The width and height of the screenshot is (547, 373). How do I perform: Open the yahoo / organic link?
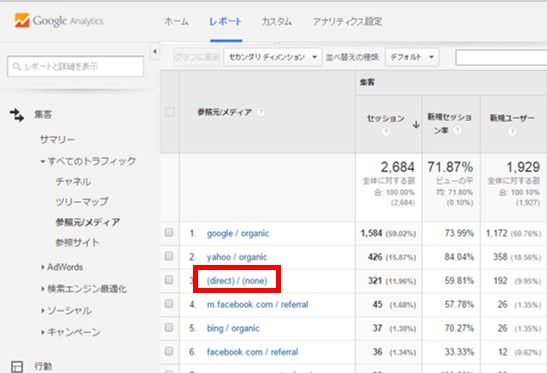coord(237,257)
